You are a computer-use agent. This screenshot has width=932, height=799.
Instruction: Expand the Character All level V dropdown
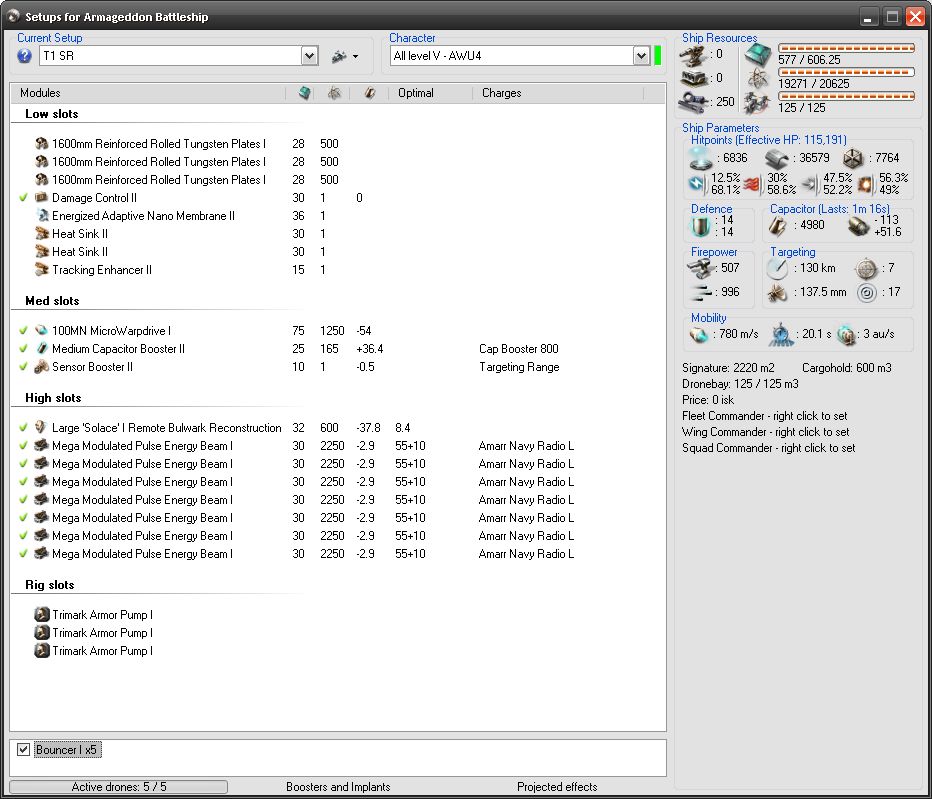(641, 56)
